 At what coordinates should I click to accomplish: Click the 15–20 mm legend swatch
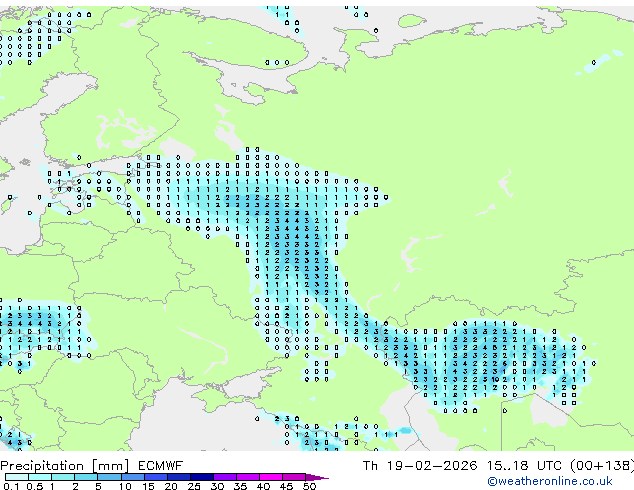coord(156,477)
